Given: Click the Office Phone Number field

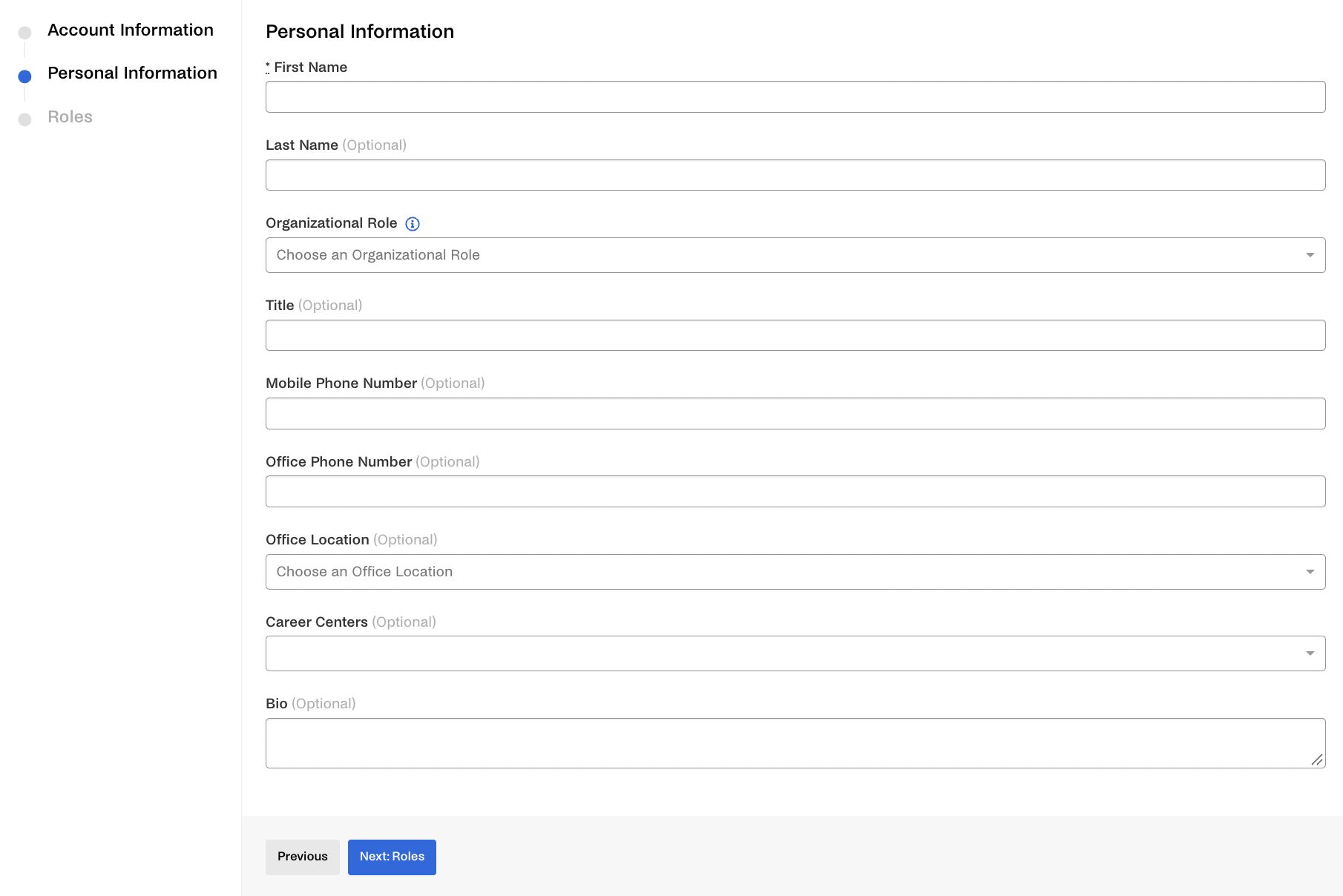Looking at the screenshot, I should coord(795,492).
